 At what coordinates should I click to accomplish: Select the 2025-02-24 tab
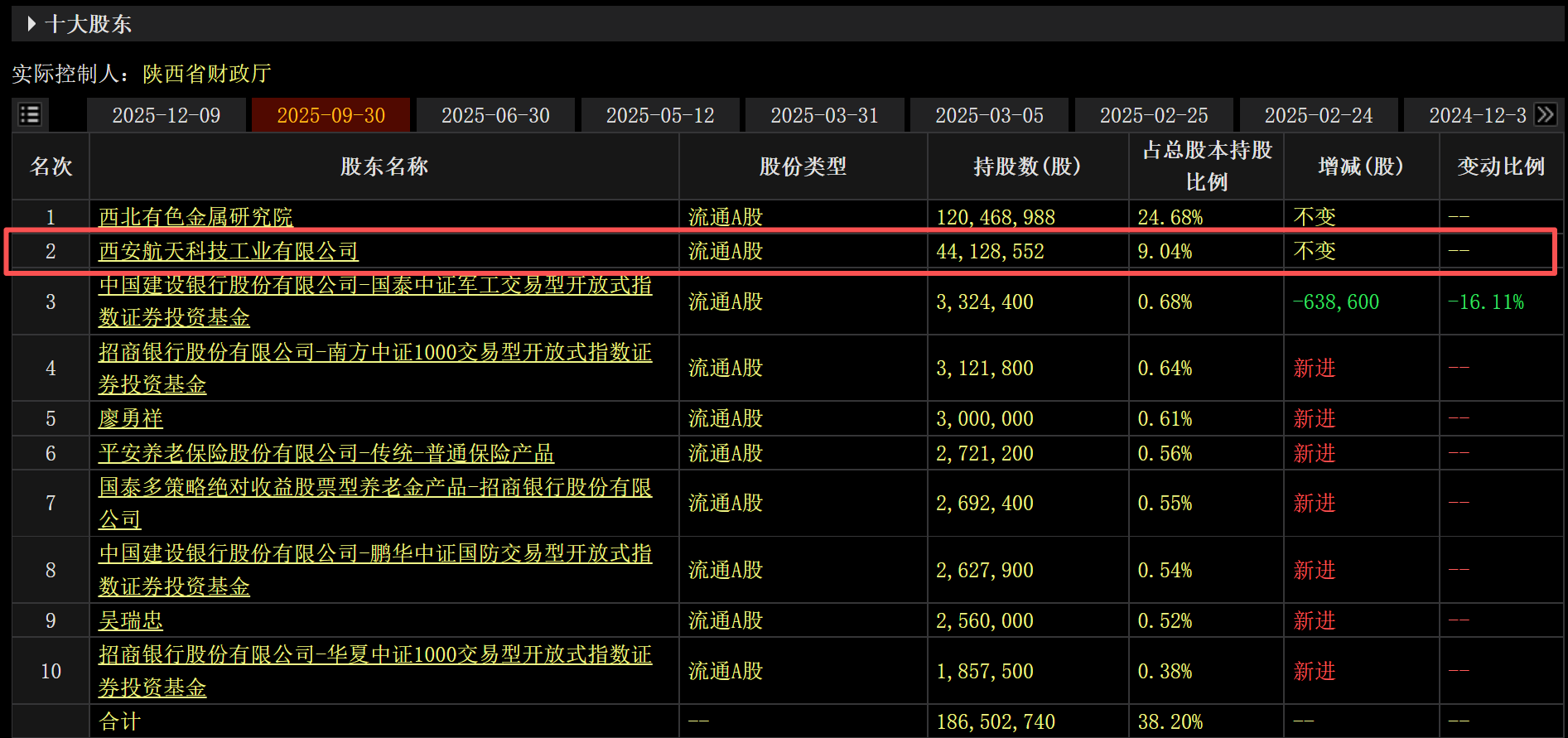1319,115
